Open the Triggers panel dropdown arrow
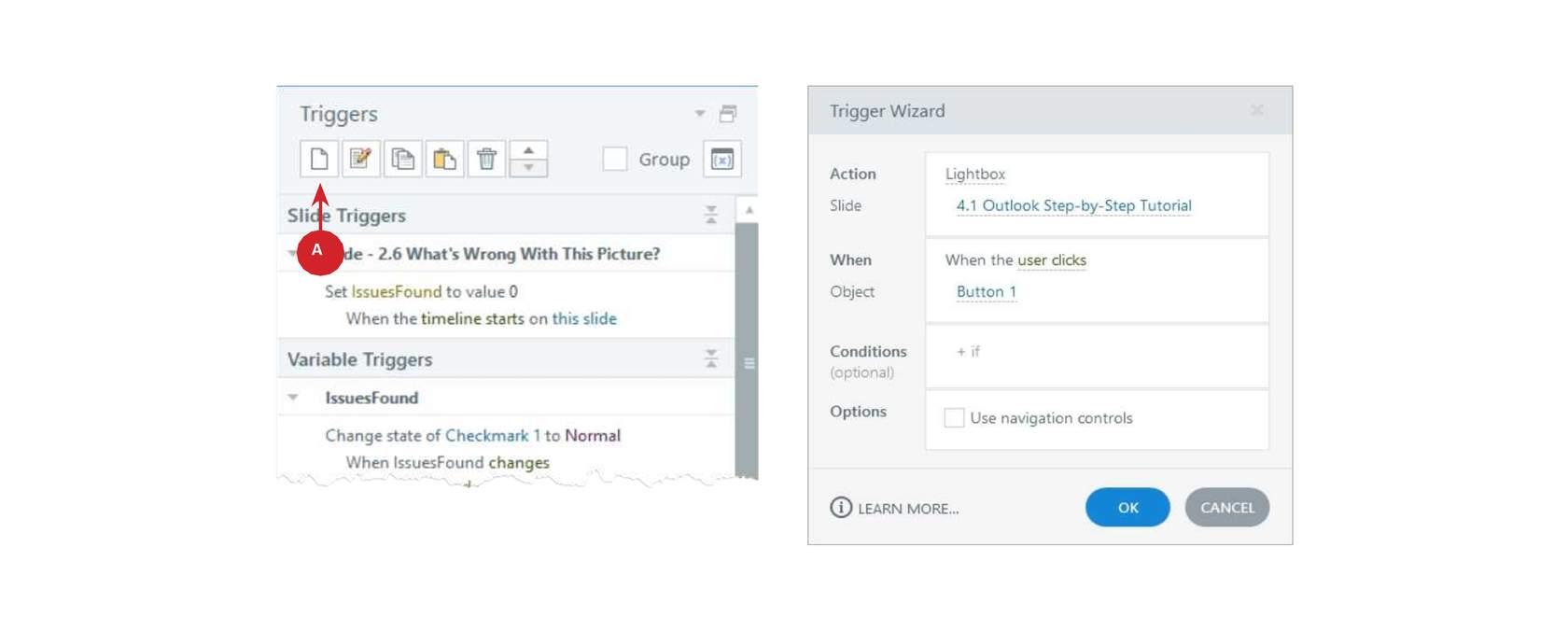This screenshot has width=1568, height=631. pyautogui.click(x=700, y=114)
